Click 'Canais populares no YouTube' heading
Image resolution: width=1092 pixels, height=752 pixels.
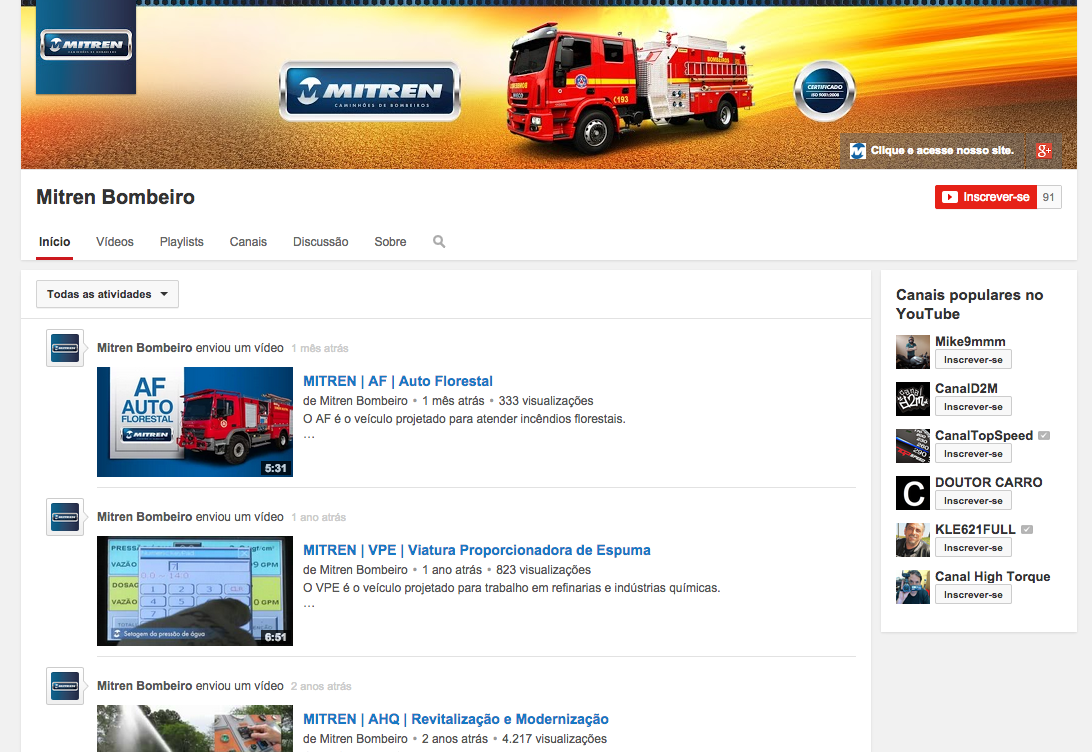969,304
